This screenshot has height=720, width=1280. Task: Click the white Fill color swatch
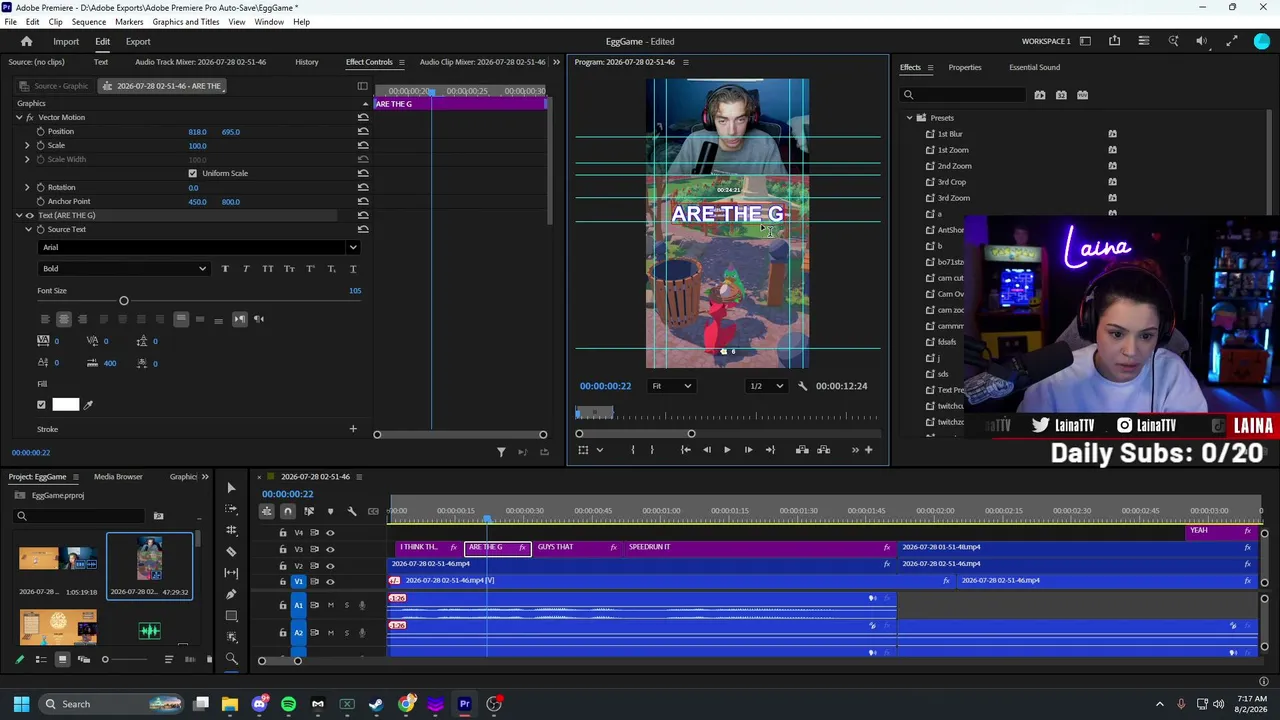click(x=65, y=404)
